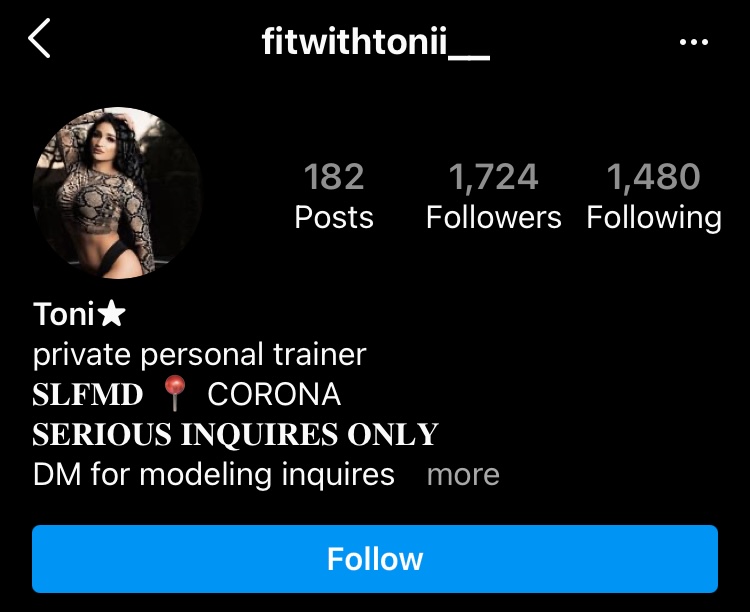This screenshot has height=612, width=750.
Task: Tap the fitwithtonii__ username header
Action: 375,42
